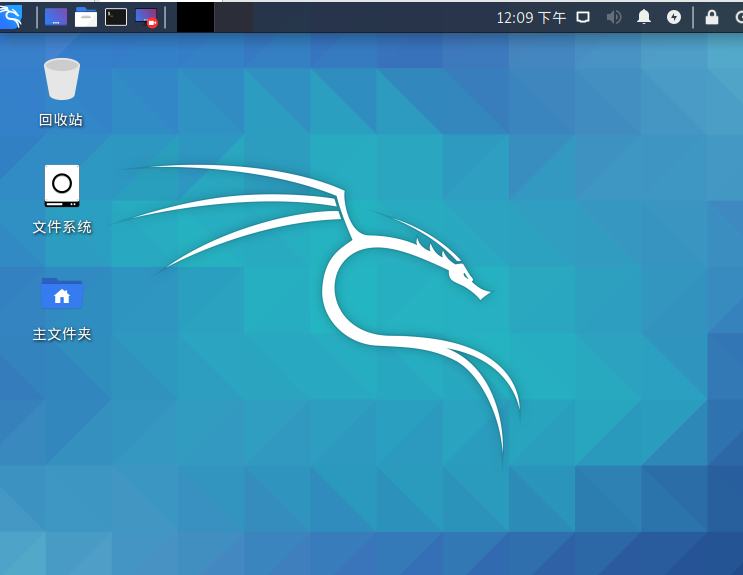Open the power manager lightning icon
Image resolution: width=743 pixels, height=575 pixels.
[674, 18]
